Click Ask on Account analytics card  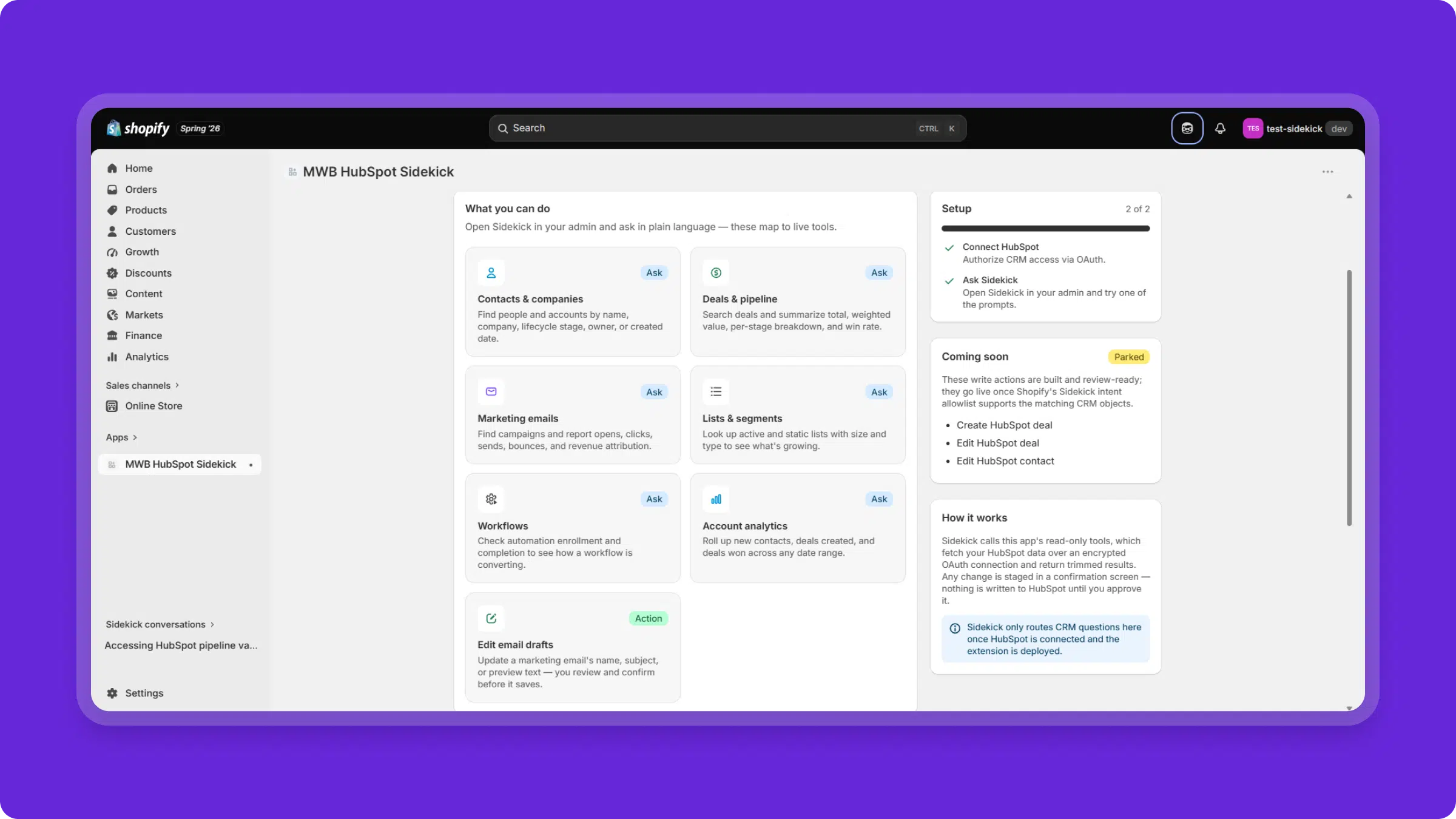coord(879,499)
